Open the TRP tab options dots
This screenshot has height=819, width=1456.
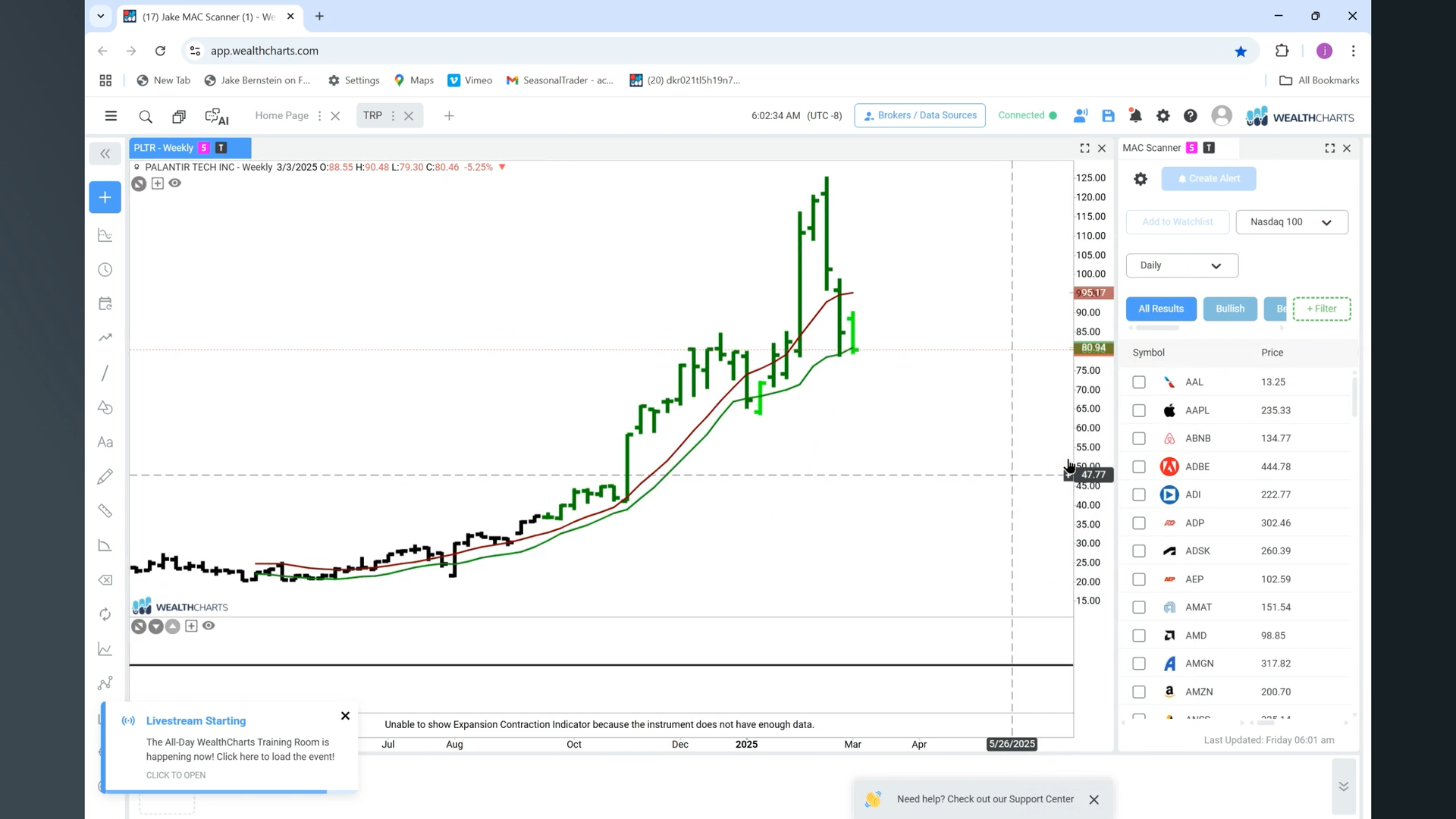pos(393,116)
